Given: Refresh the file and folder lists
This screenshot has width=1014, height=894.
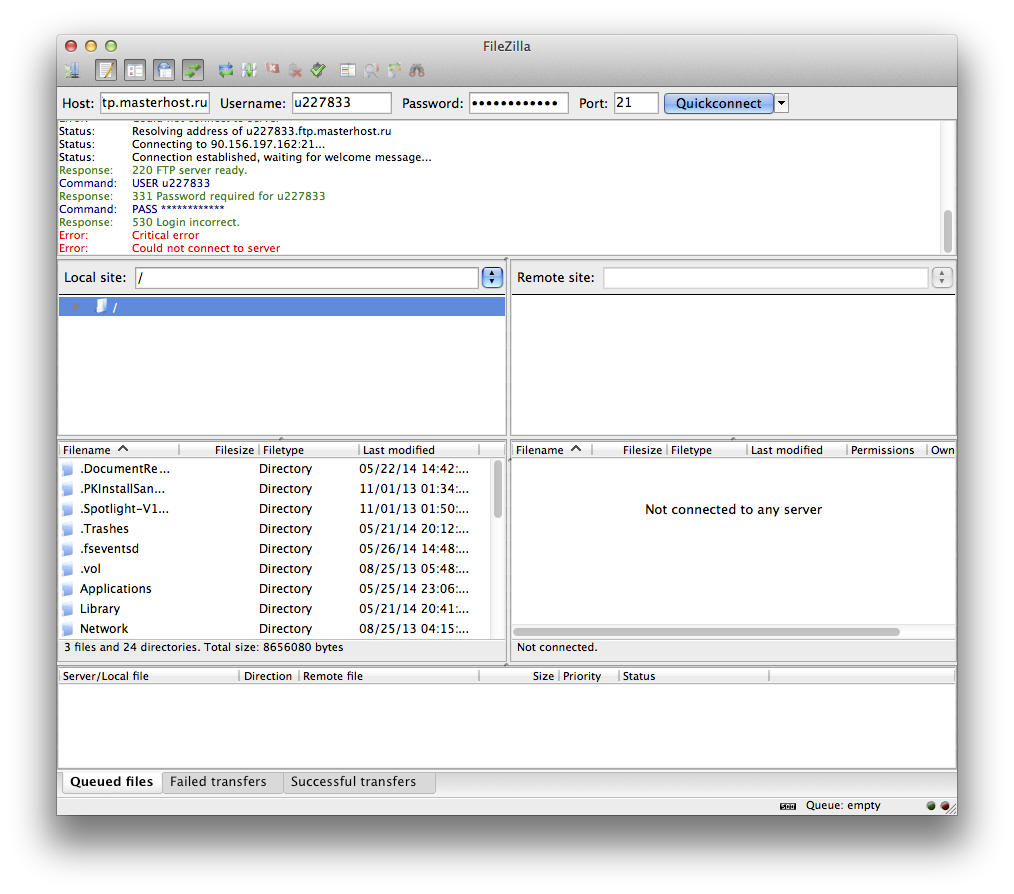Looking at the screenshot, I should pos(226,70).
